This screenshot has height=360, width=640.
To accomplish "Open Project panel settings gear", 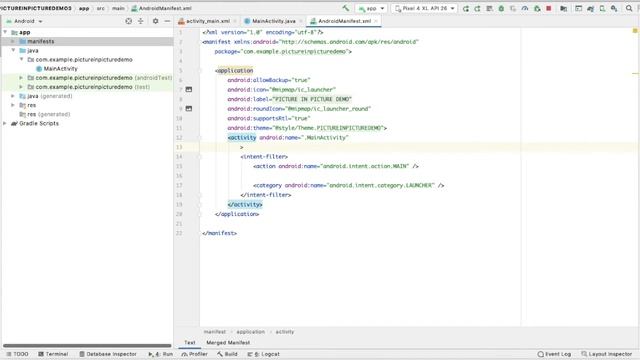I will coord(156,21).
